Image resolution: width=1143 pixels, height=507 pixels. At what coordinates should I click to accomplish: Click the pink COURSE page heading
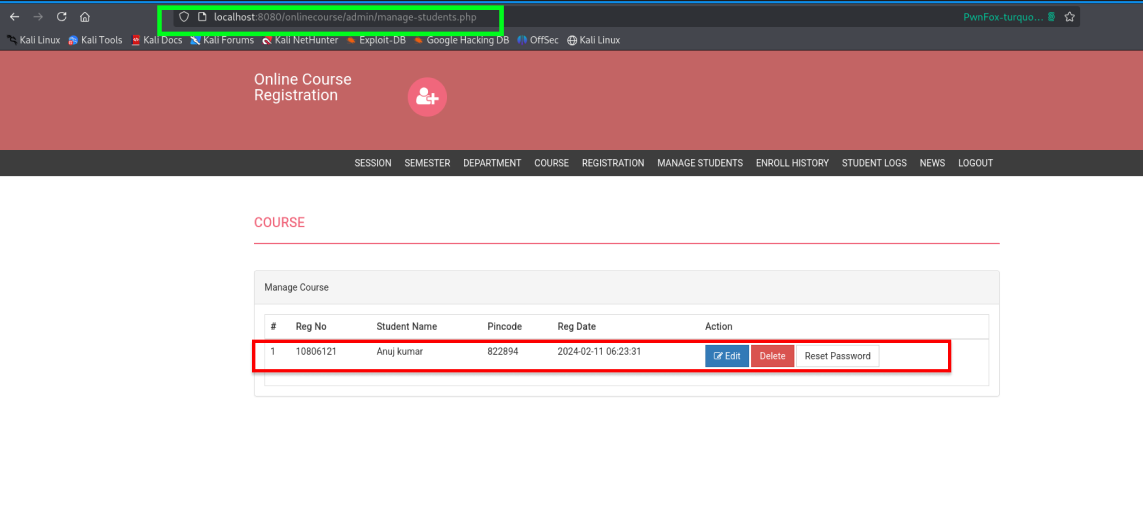point(279,223)
